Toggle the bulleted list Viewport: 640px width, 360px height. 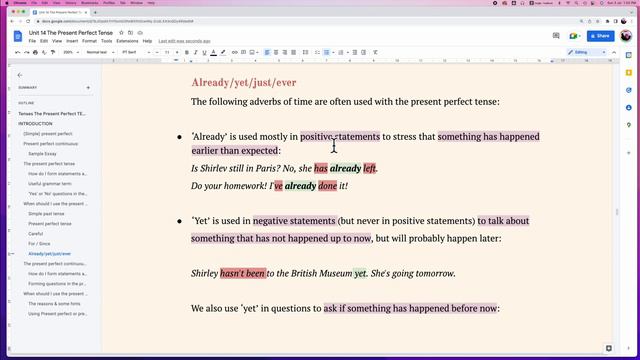click(x=327, y=53)
